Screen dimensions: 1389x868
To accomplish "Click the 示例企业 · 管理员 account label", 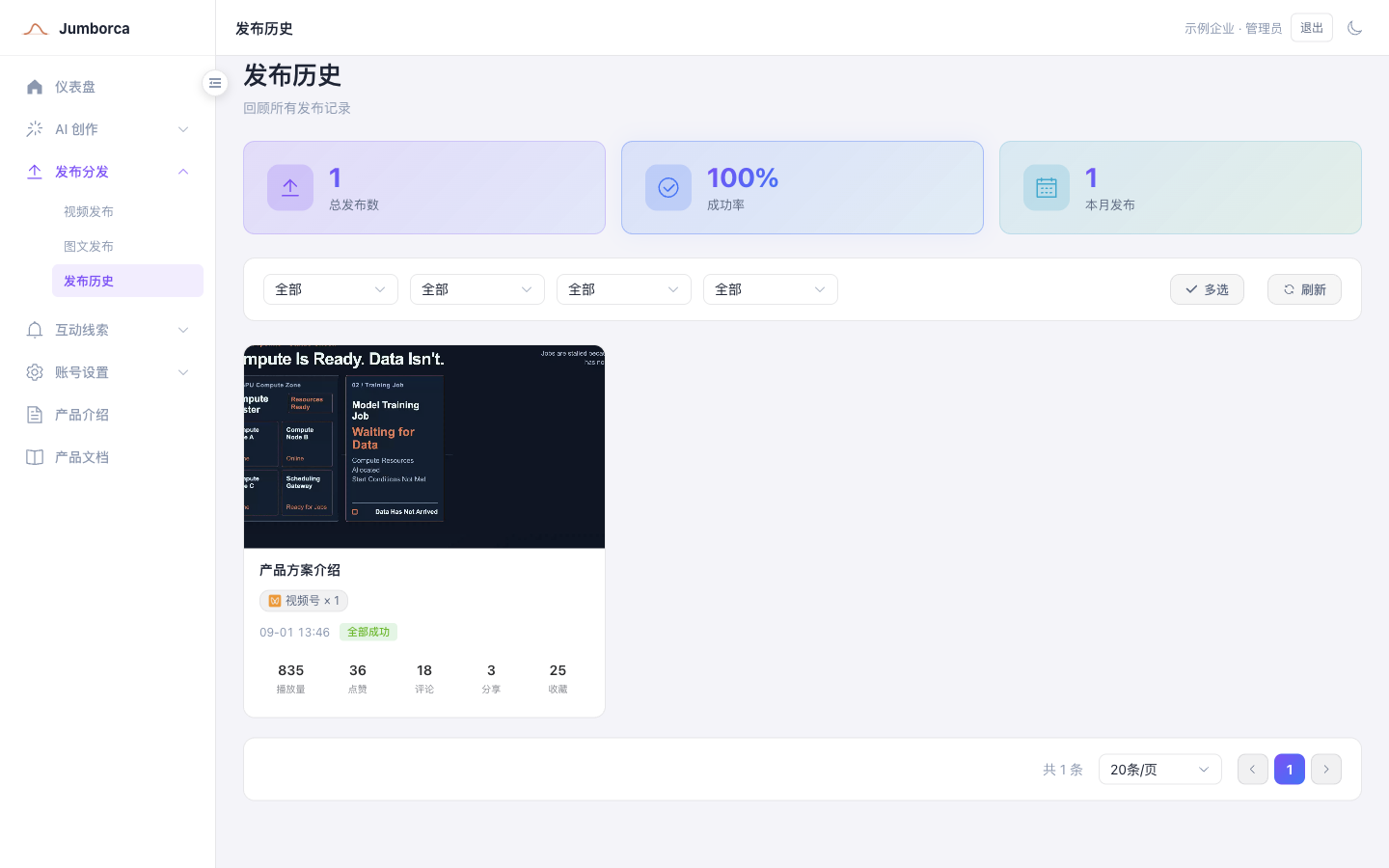I will coord(1233,29).
